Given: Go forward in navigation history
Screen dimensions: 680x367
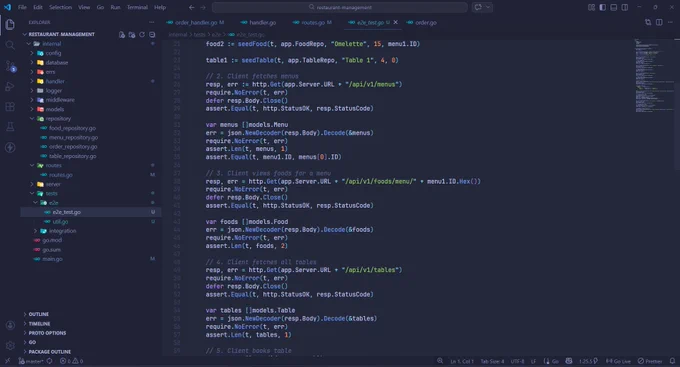Looking at the screenshot, I should click(203, 7).
